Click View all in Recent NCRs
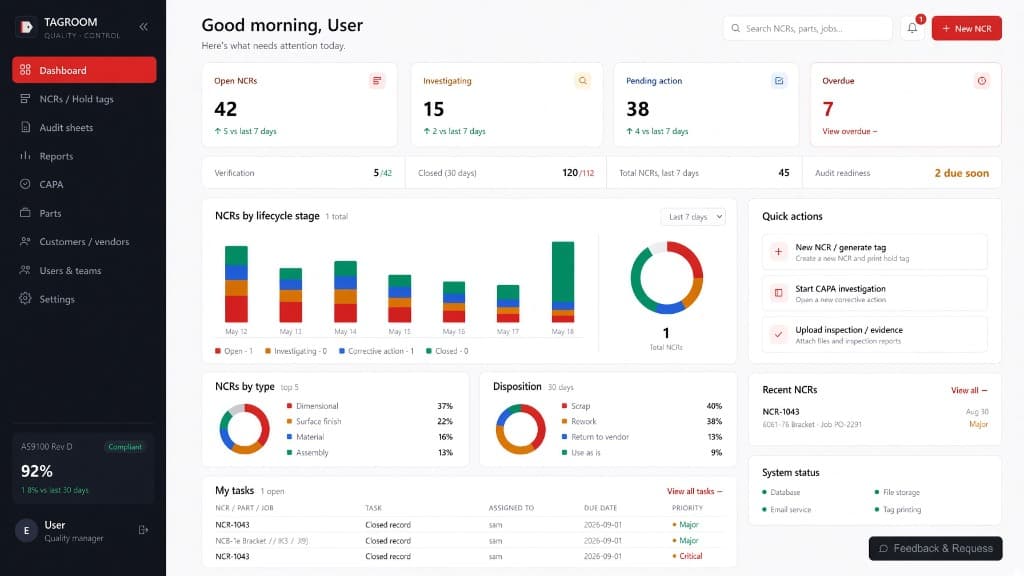 969,390
